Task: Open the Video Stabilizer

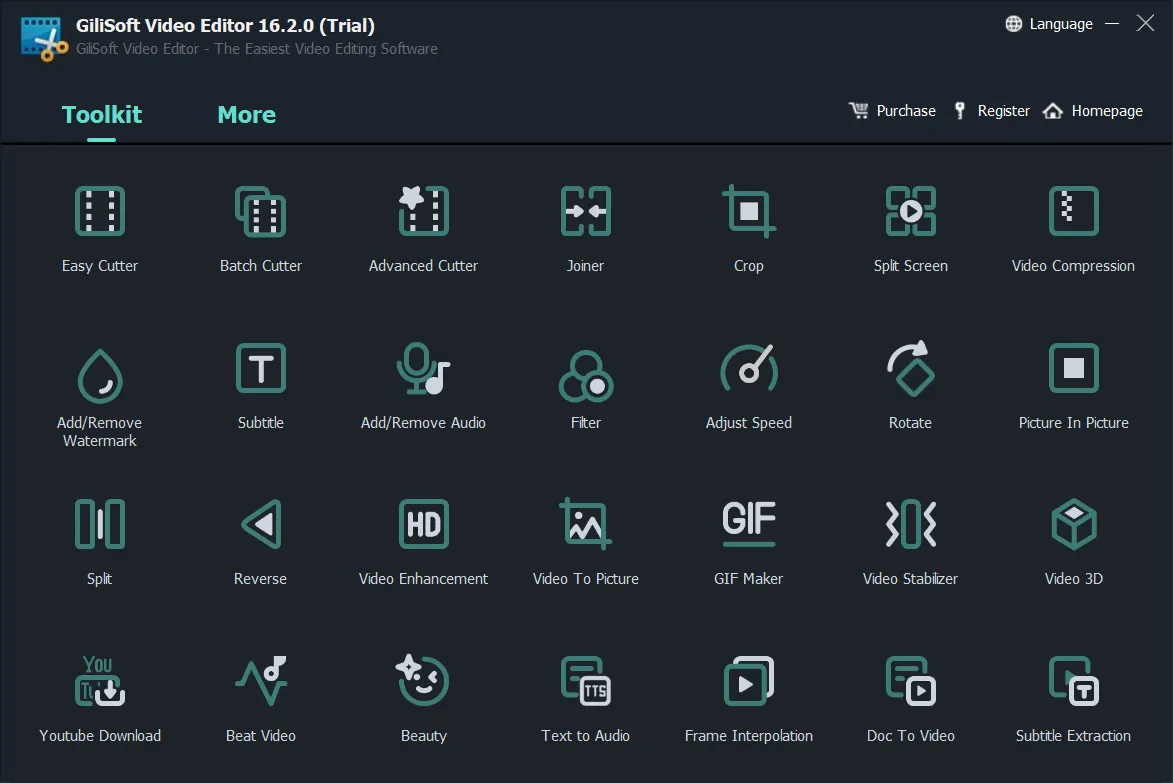Action: tap(910, 537)
